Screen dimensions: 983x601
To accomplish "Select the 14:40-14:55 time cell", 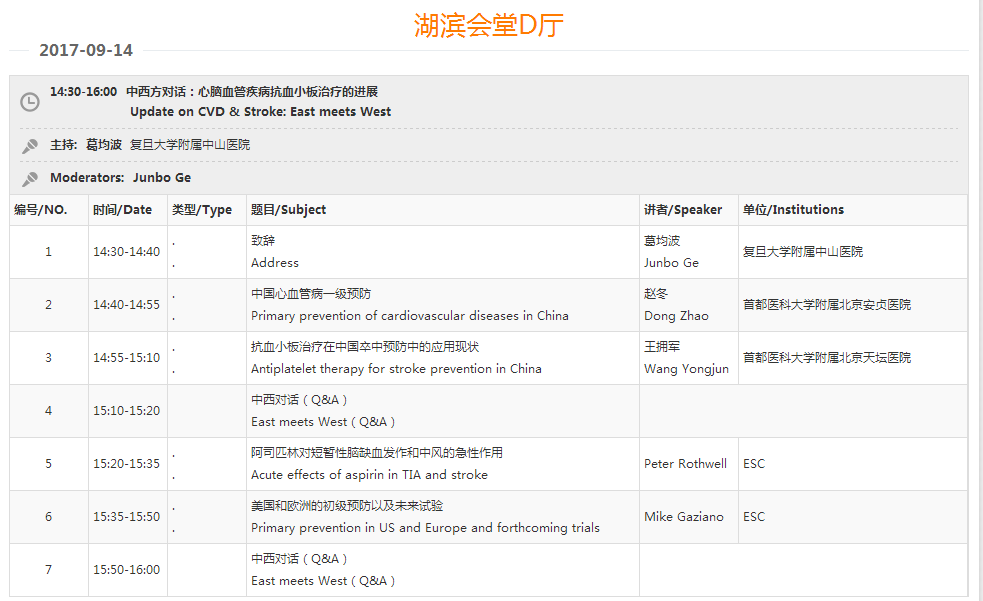I will coord(127,305).
